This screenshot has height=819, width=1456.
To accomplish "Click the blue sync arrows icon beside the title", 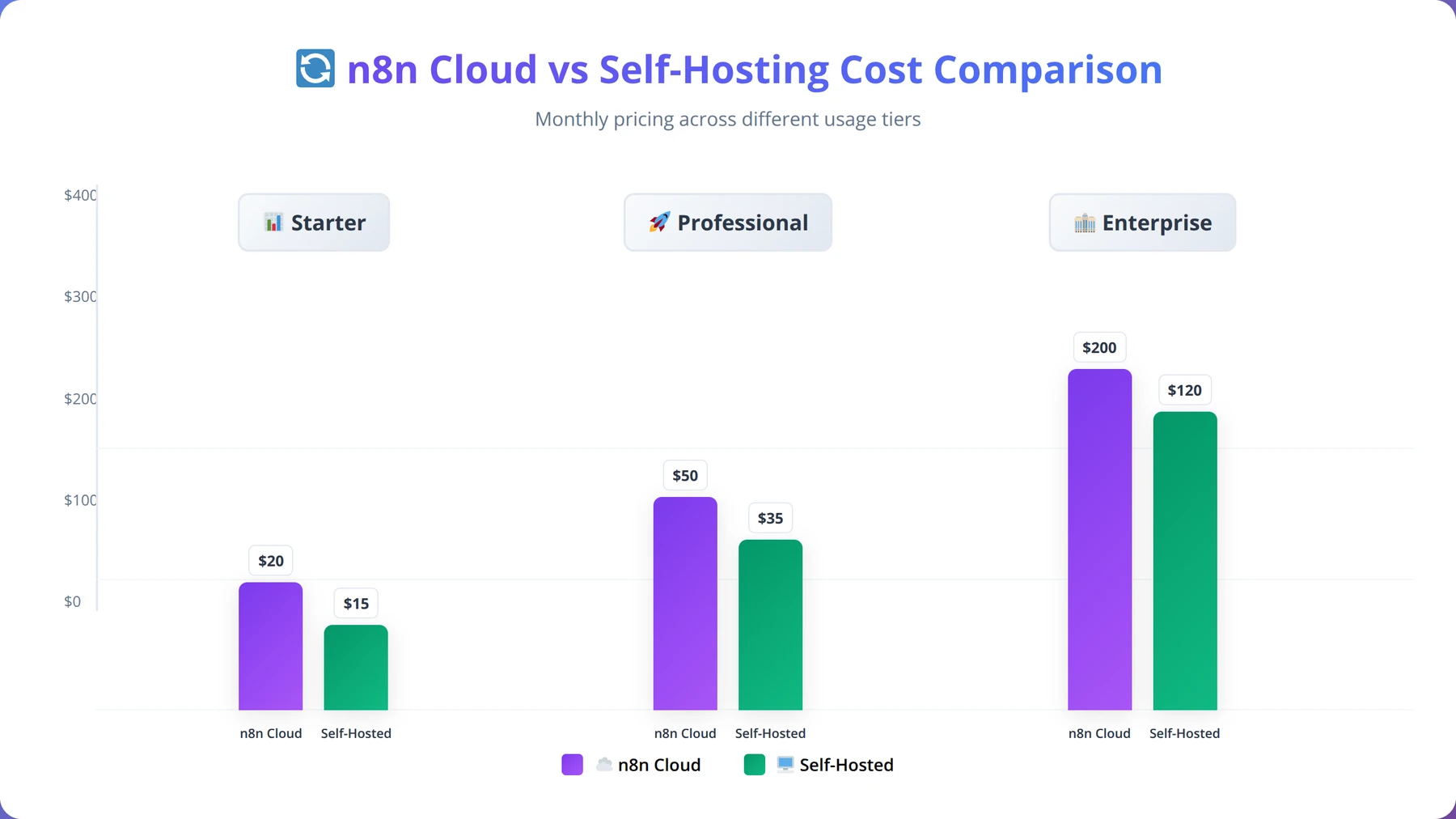I will [x=315, y=69].
